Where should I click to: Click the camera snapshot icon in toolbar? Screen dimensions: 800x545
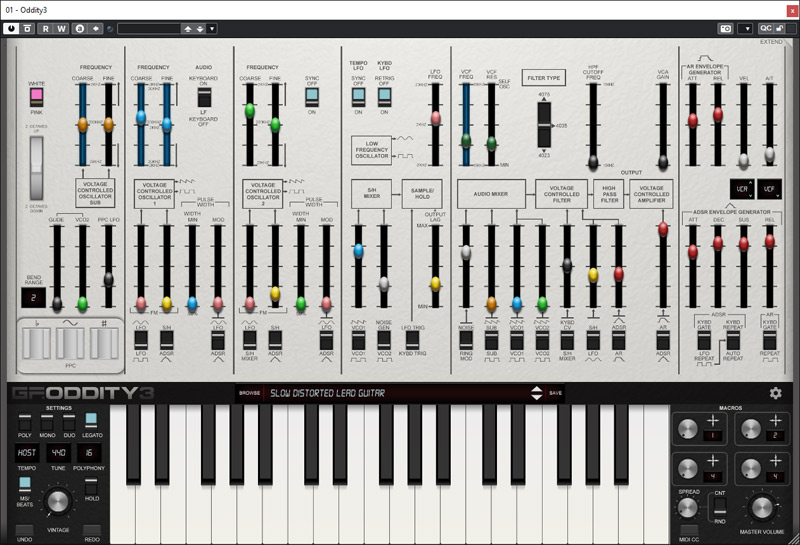[x=725, y=29]
